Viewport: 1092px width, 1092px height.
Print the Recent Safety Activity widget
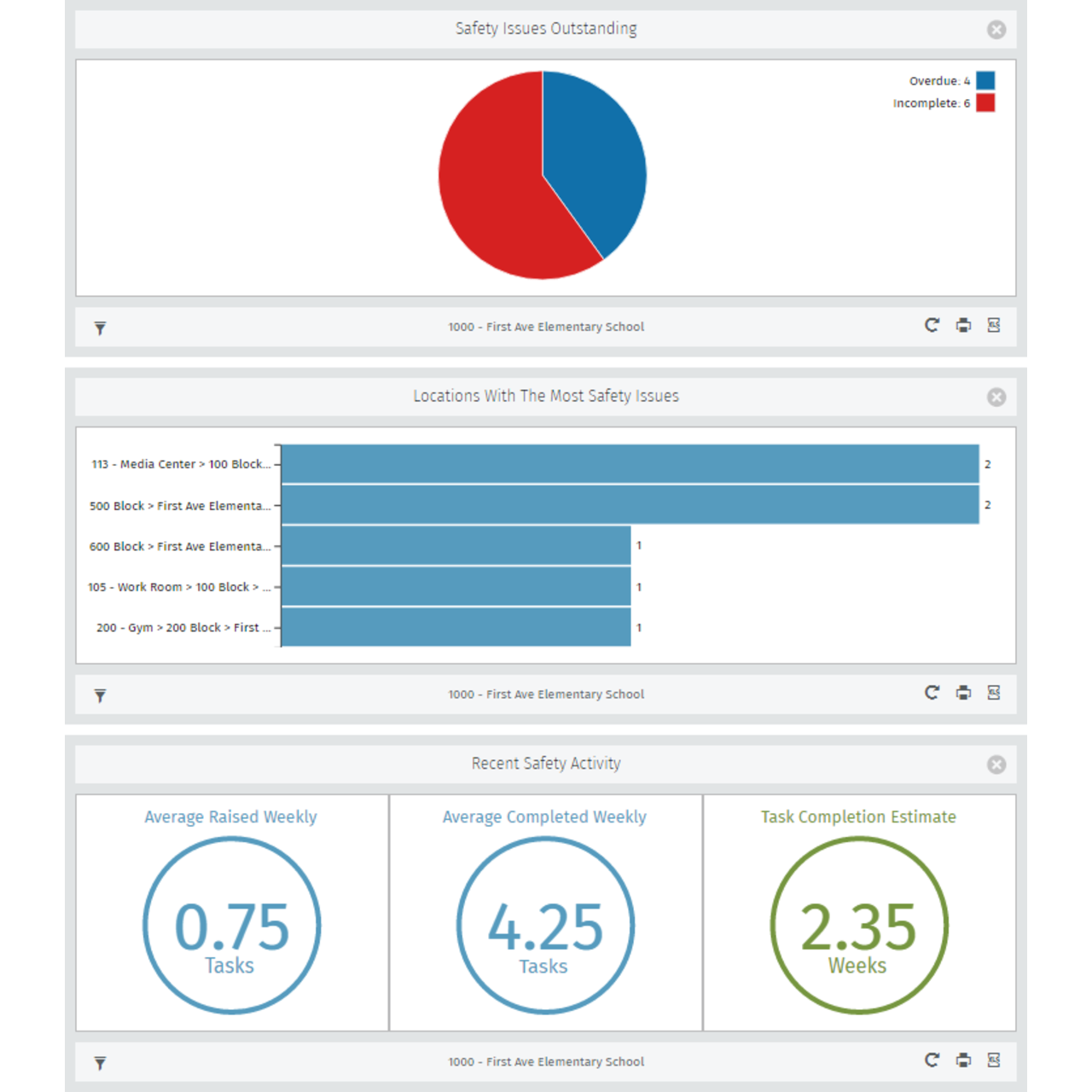(963, 1060)
